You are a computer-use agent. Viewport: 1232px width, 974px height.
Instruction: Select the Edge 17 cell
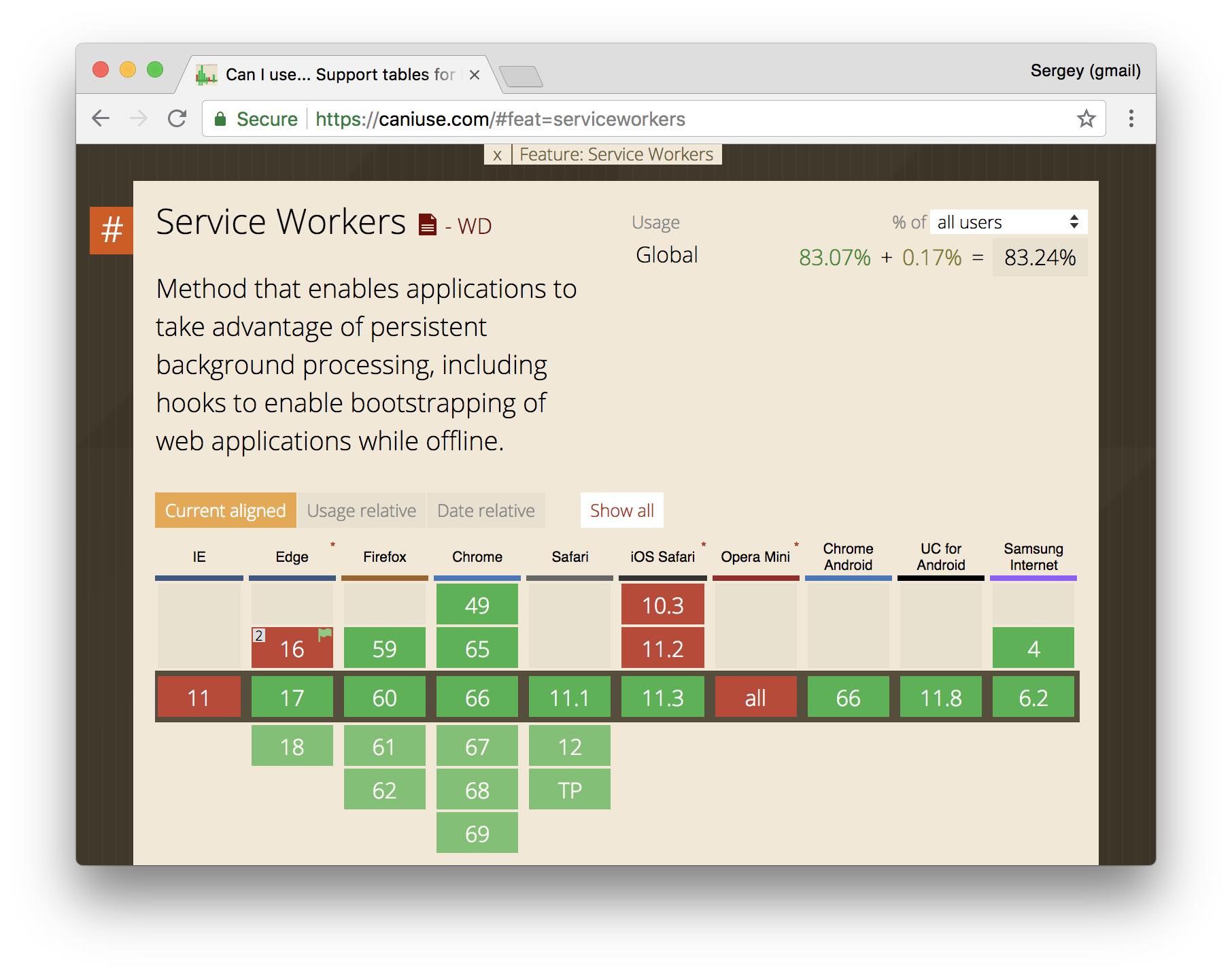point(292,697)
